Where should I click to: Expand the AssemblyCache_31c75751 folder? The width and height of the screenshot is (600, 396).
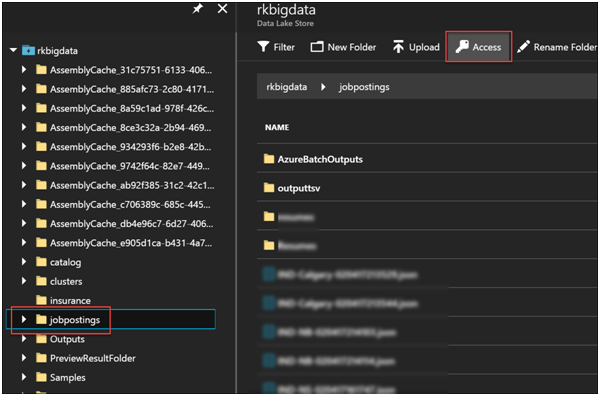24,70
